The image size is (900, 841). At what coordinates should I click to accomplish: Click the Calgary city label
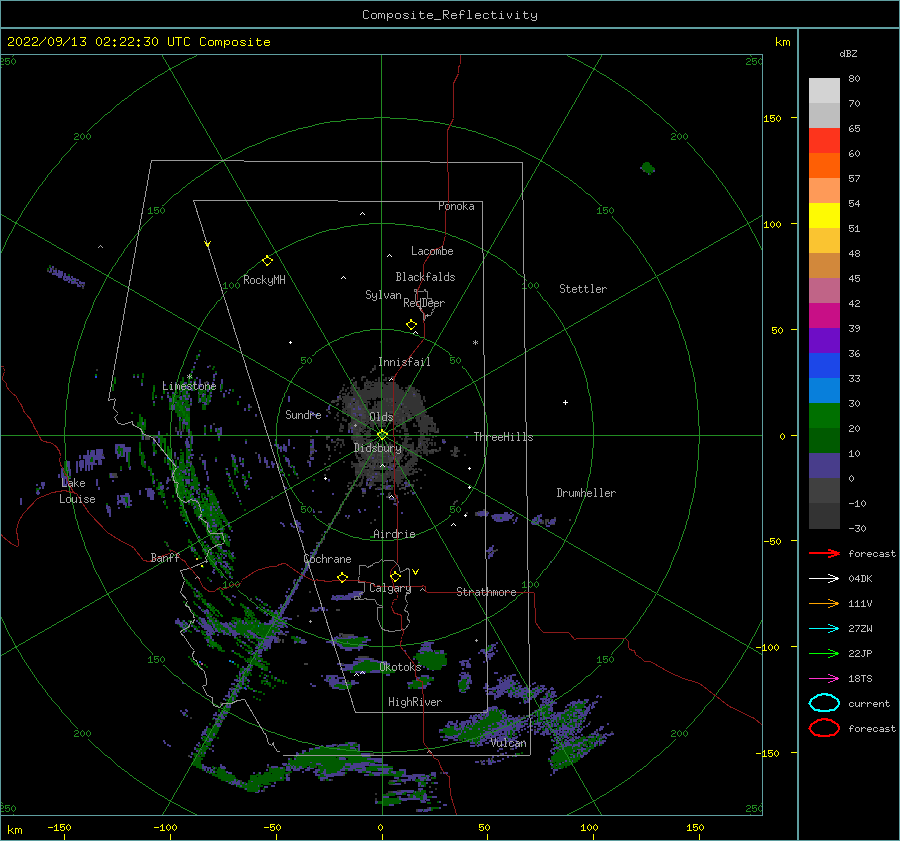coord(390,588)
